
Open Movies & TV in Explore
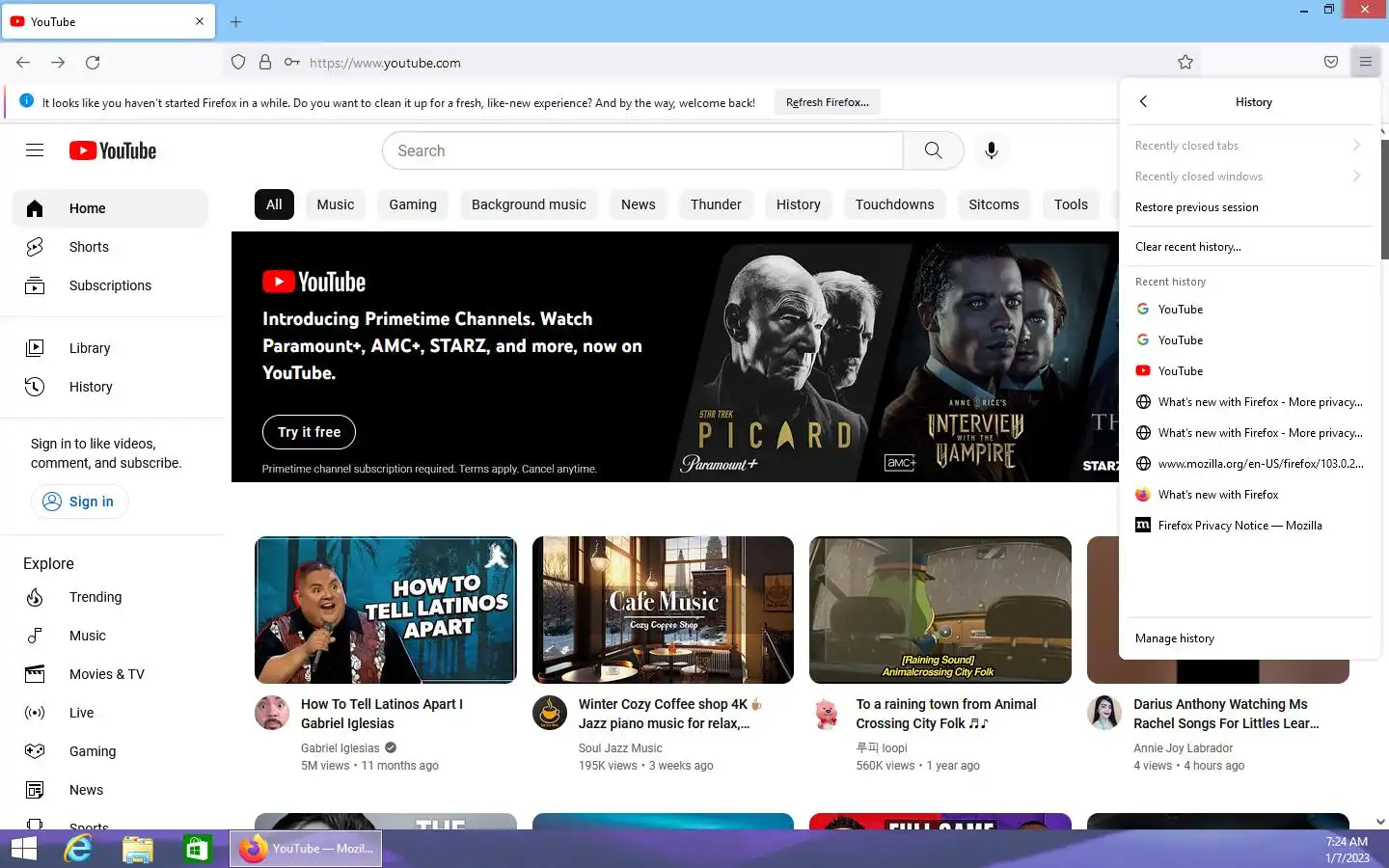(110, 674)
